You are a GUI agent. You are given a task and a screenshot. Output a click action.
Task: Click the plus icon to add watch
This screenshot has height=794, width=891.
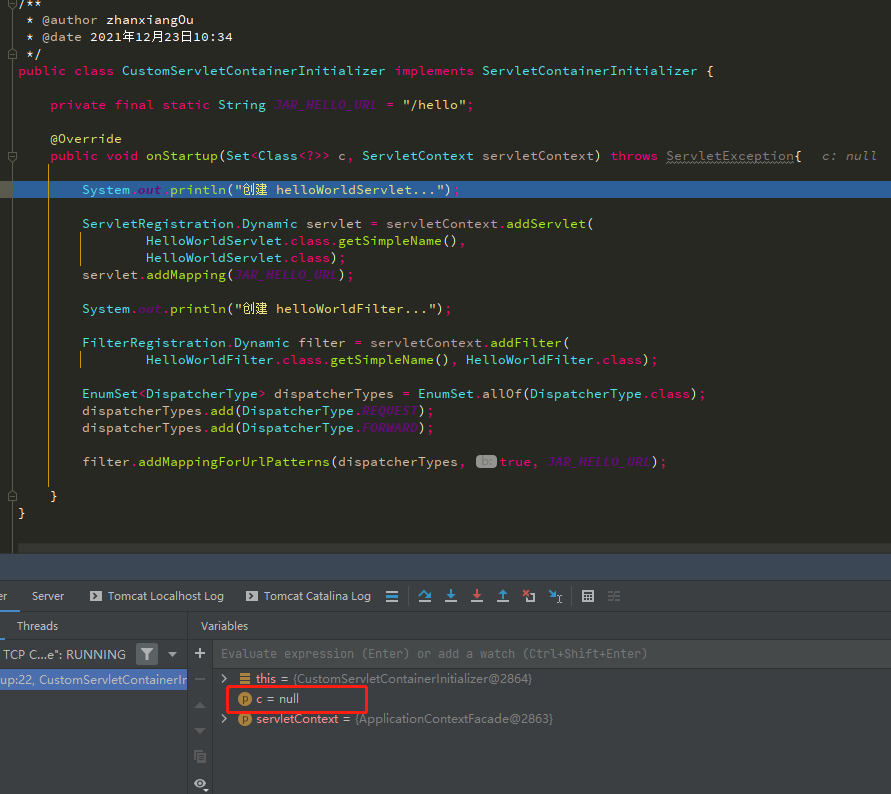tap(200, 653)
